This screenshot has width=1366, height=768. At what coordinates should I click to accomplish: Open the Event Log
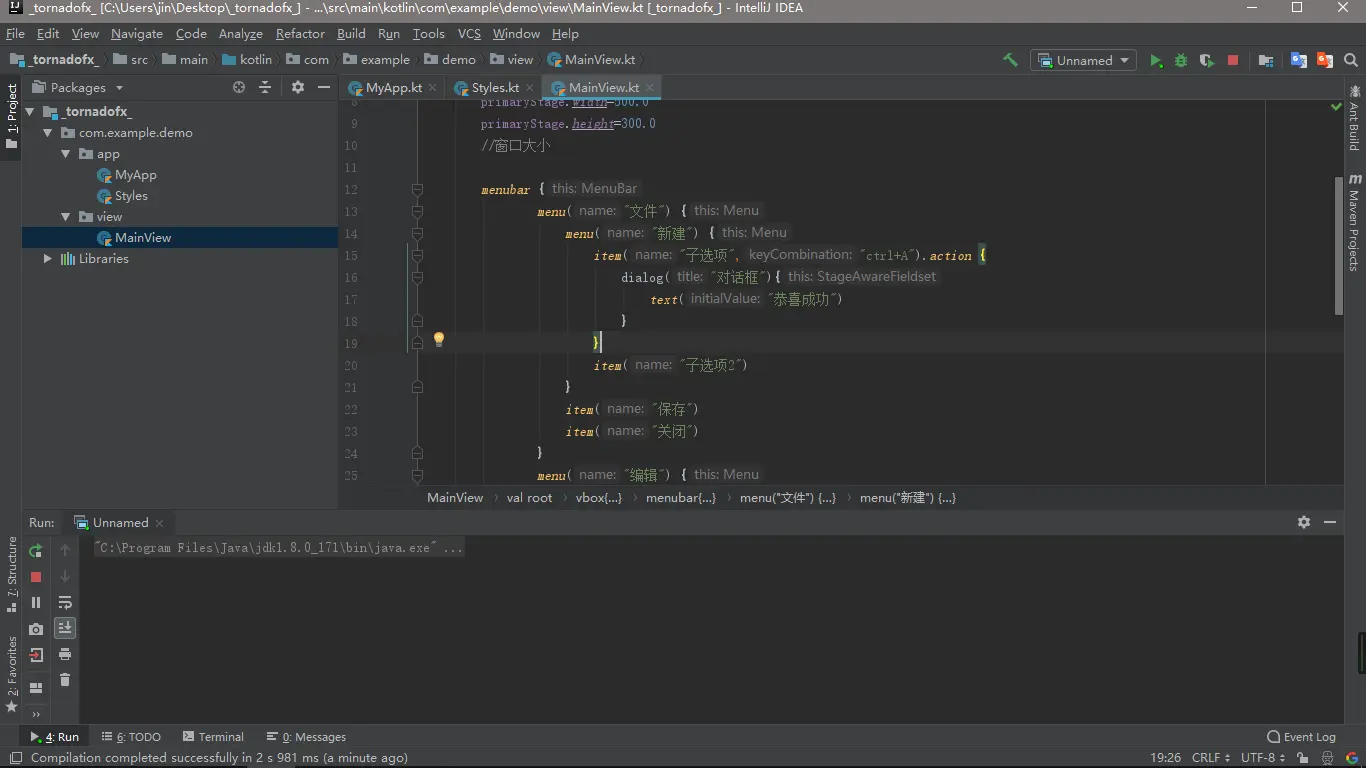click(1301, 736)
